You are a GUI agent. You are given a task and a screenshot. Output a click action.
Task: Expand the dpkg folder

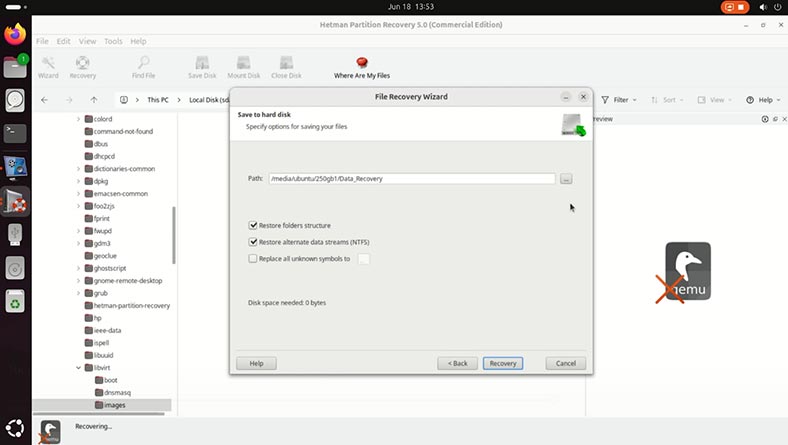pos(78,181)
